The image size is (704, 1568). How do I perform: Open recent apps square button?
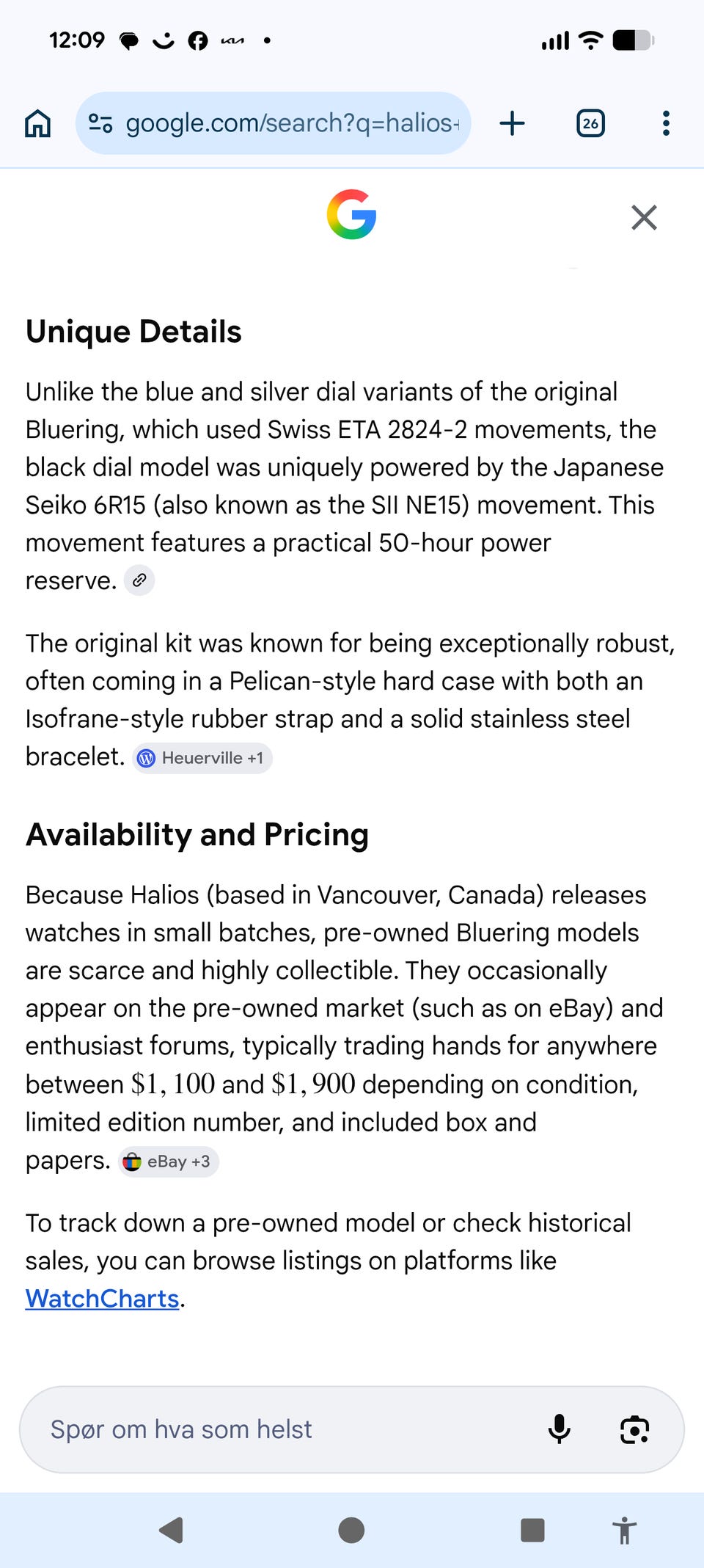click(532, 1530)
